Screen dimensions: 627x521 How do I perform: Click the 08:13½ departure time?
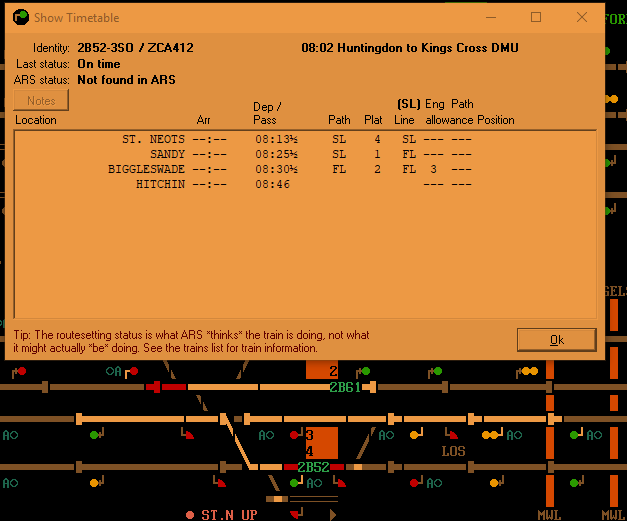276,139
